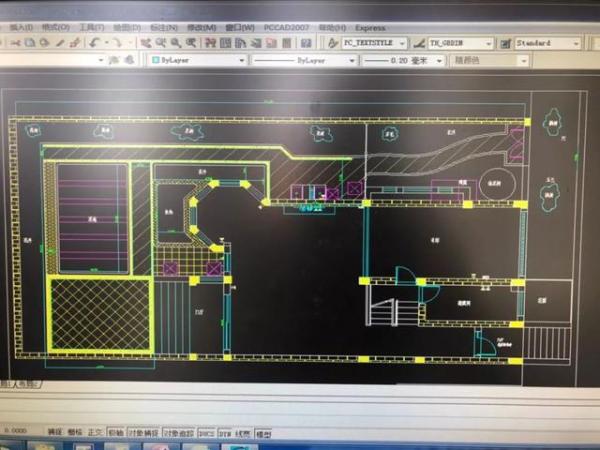600x450 pixels.
Task: Click the Copy toolbar icon
Action: [30, 43]
